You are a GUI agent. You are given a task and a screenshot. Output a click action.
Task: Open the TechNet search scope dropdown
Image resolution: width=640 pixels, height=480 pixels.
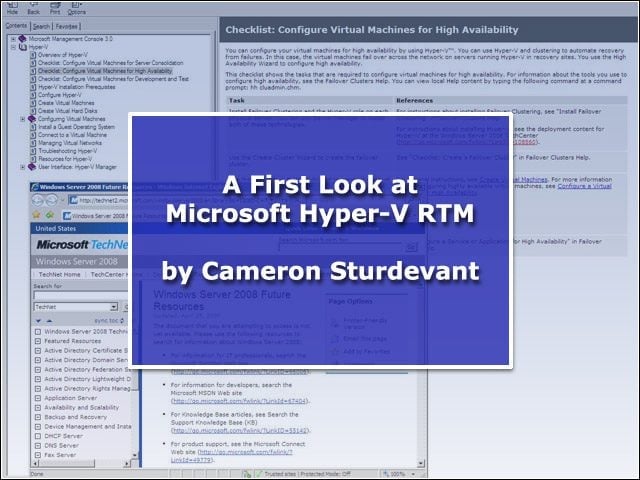point(114,307)
